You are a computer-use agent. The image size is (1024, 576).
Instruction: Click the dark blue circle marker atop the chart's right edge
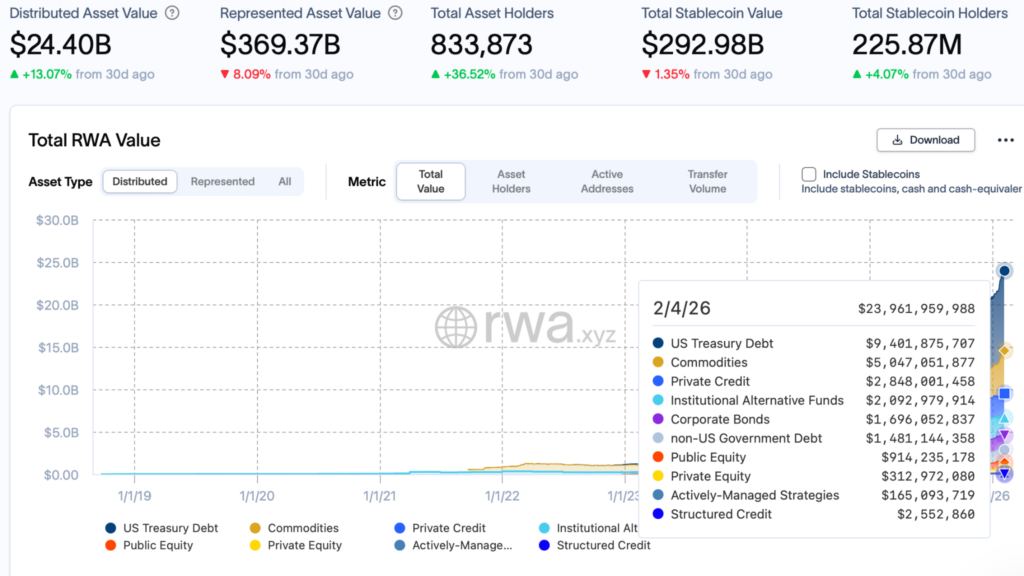click(x=1004, y=270)
